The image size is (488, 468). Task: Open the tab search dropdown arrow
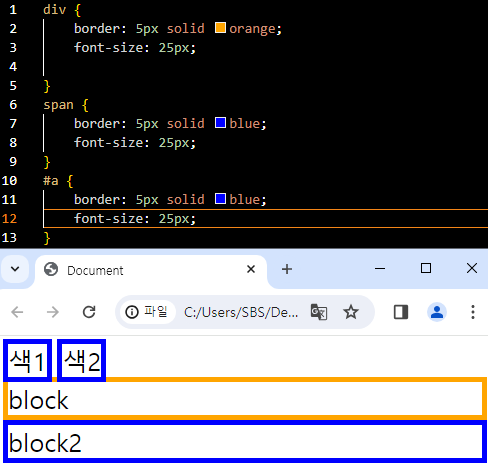[x=15, y=269]
